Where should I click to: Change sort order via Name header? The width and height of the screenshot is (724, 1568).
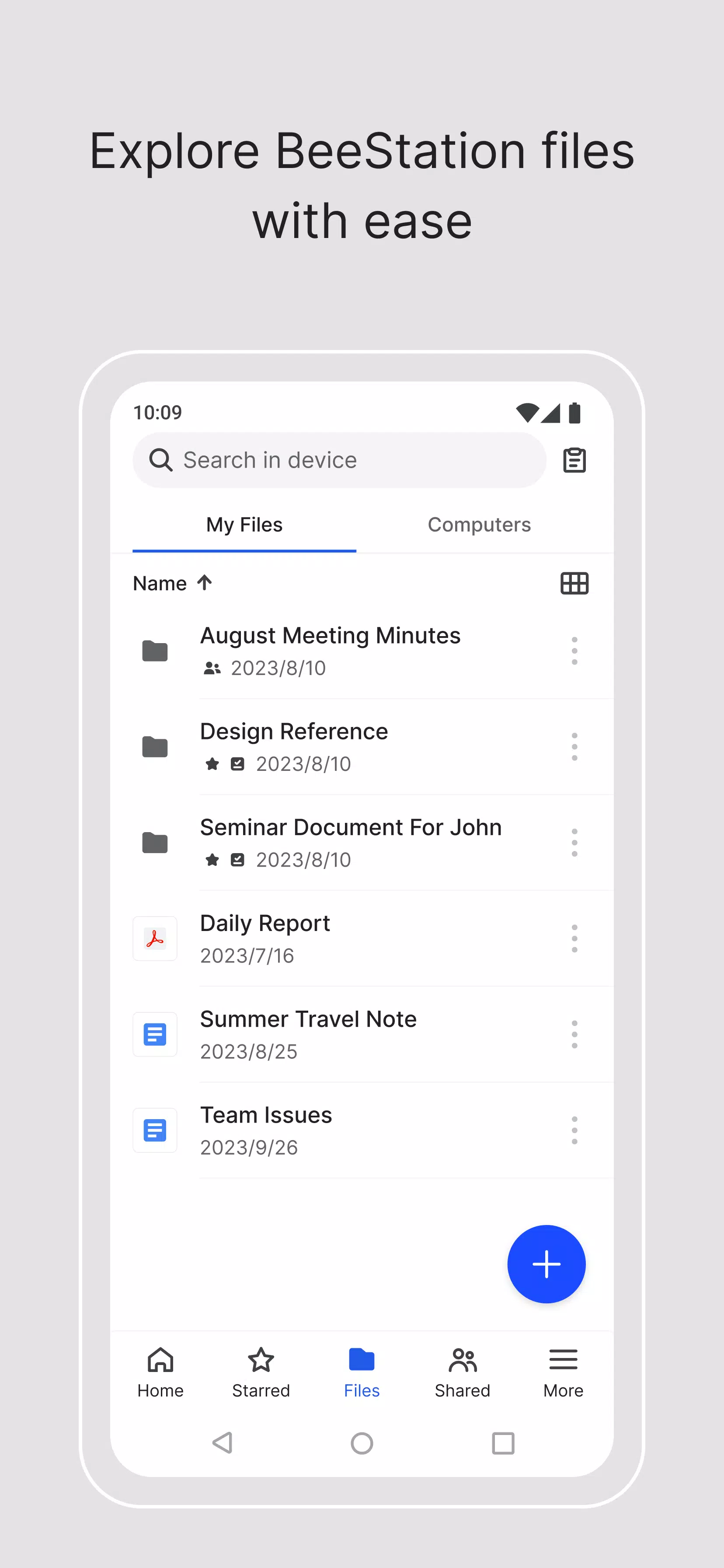click(x=160, y=583)
